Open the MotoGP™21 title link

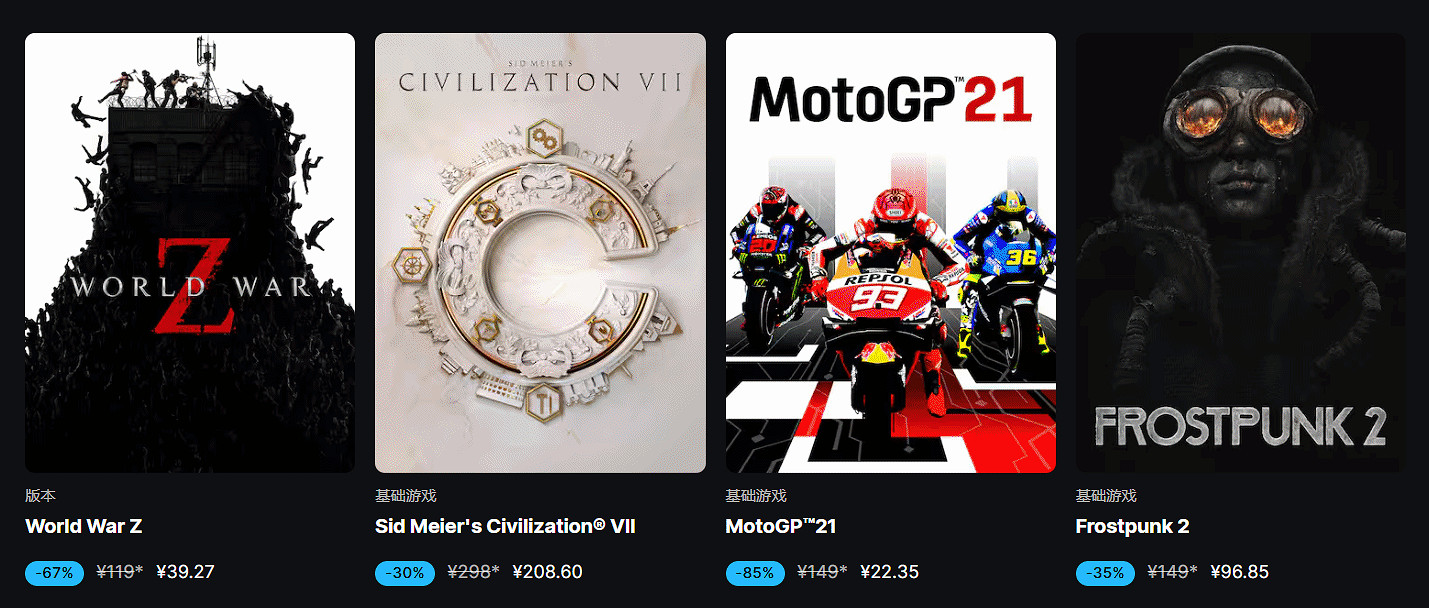[x=781, y=527]
